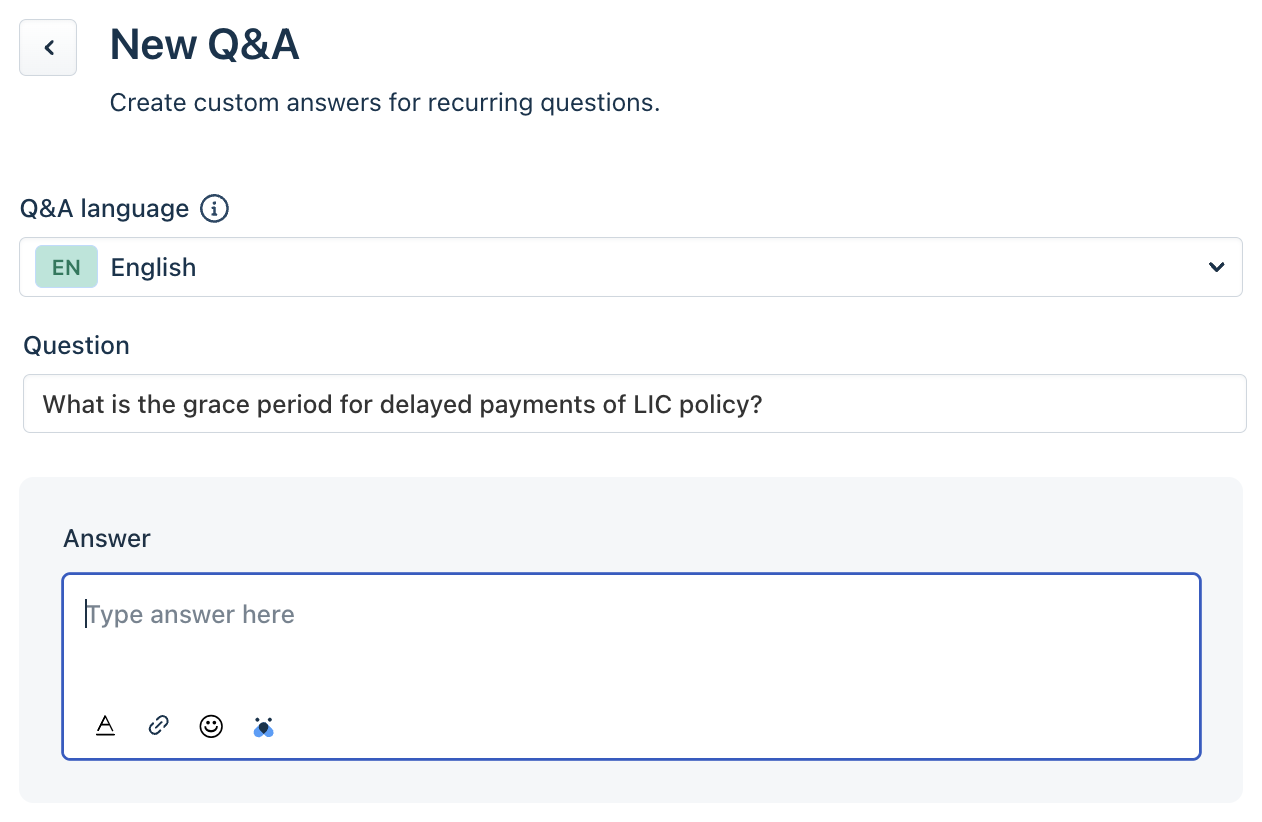
Task: Expand the Q&A language dropdown arrow
Action: pos(1216,267)
